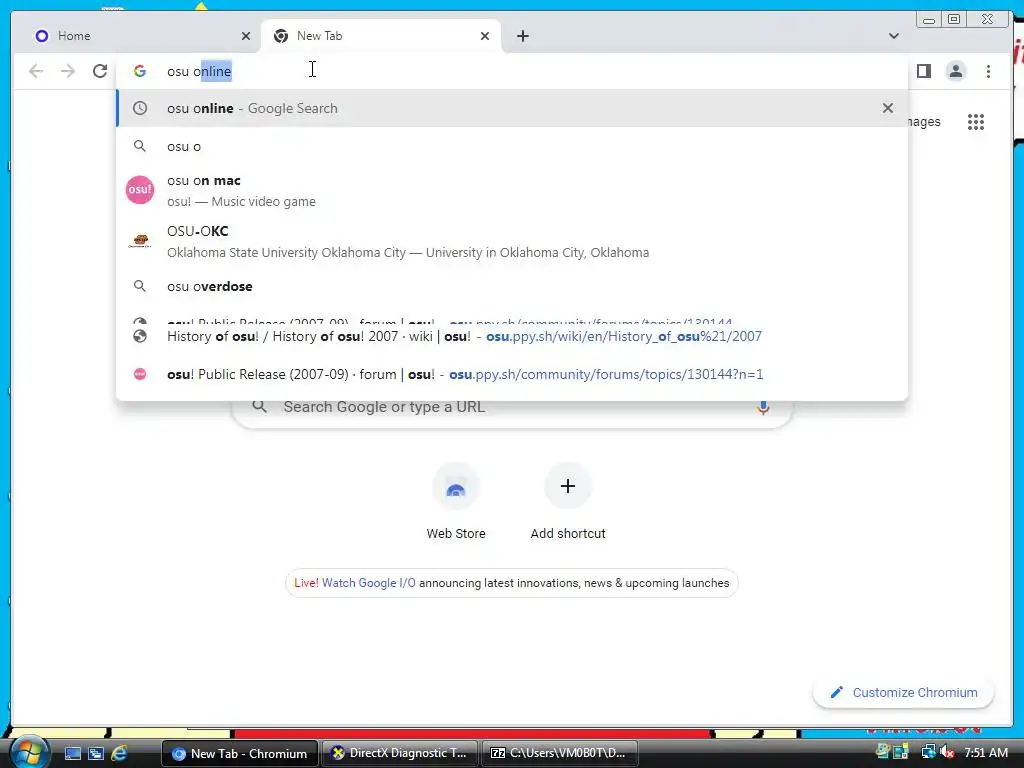This screenshot has height=768, width=1024.
Task: Close the Home tab
Action: coord(246,36)
